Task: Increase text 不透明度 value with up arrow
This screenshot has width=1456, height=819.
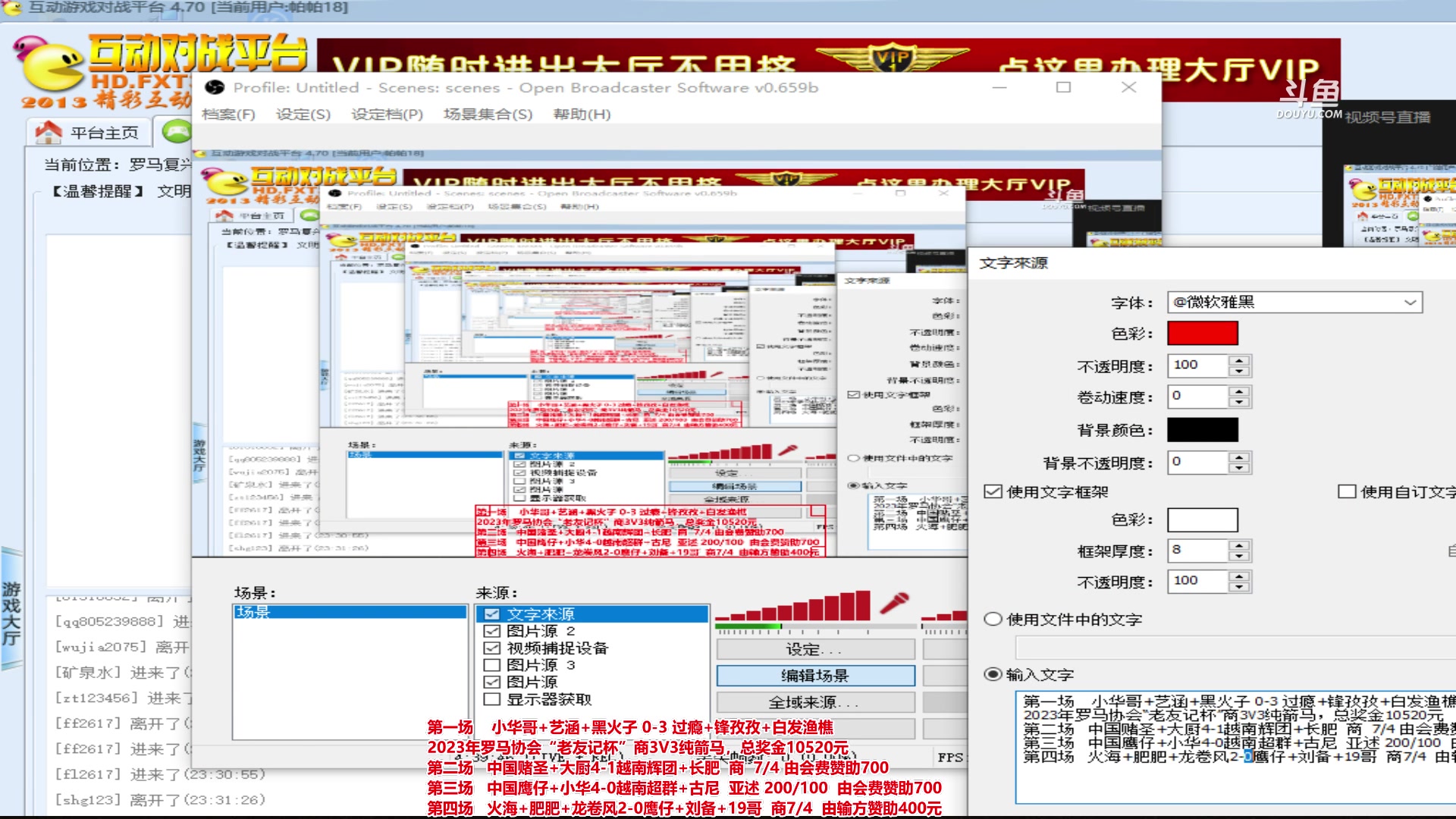Action: [1239, 360]
